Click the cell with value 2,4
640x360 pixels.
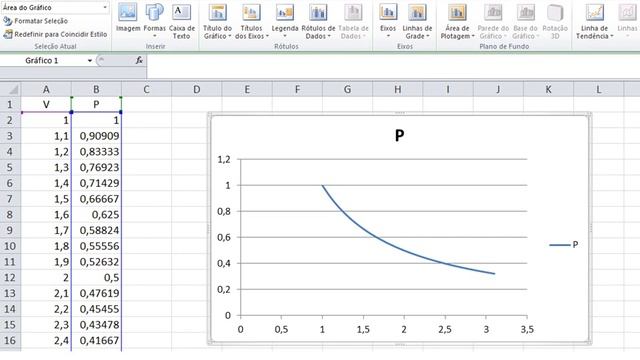[x=46, y=340]
